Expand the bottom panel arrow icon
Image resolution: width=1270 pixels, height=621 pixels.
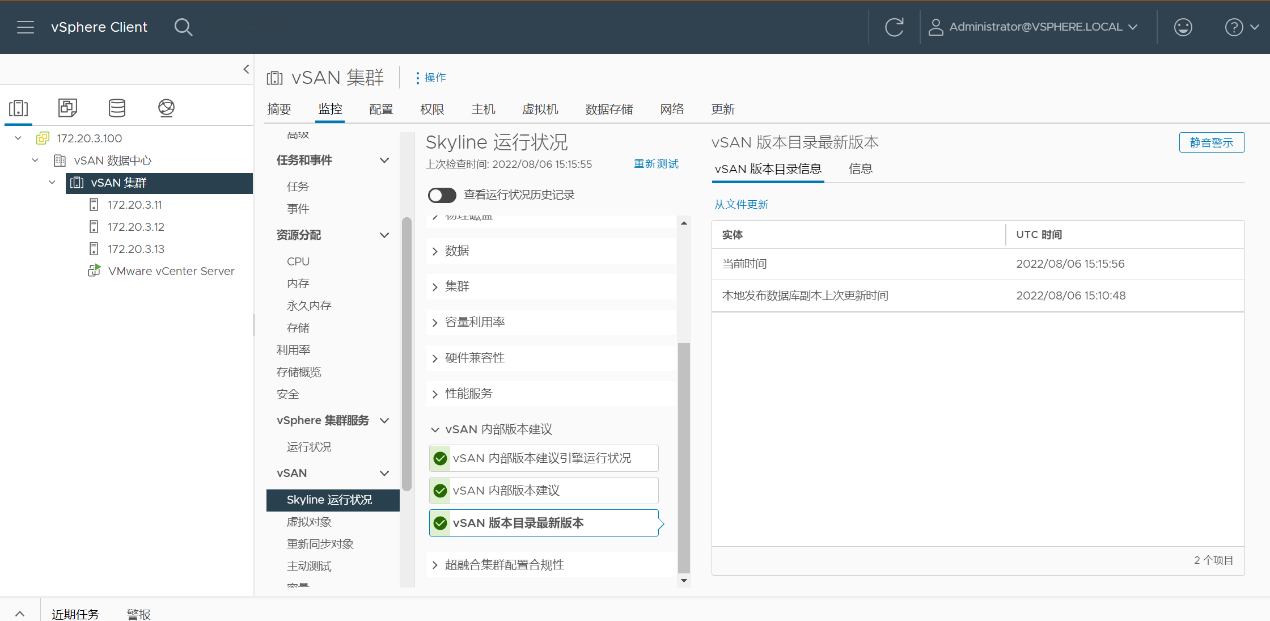coord(20,613)
